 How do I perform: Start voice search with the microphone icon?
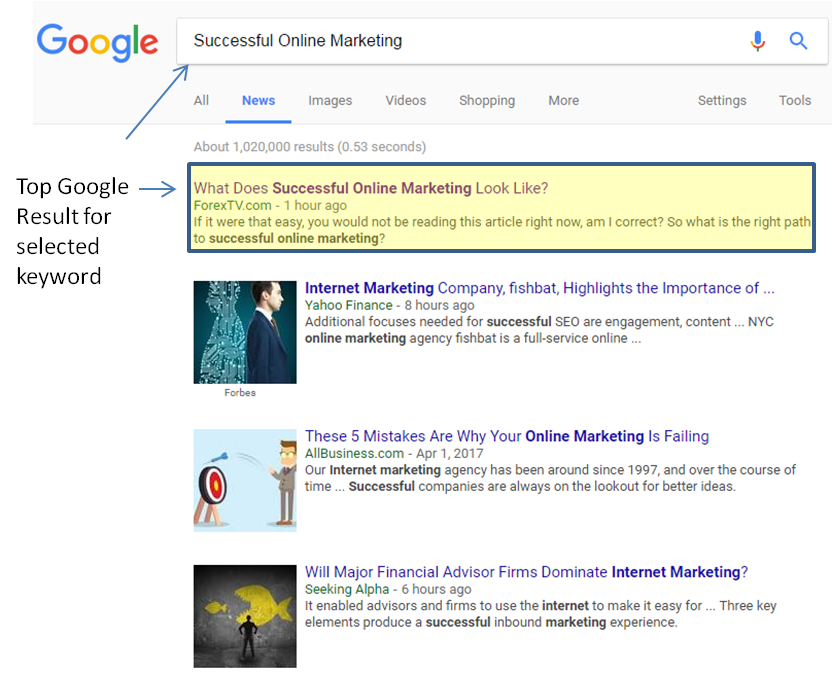(758, 41)
